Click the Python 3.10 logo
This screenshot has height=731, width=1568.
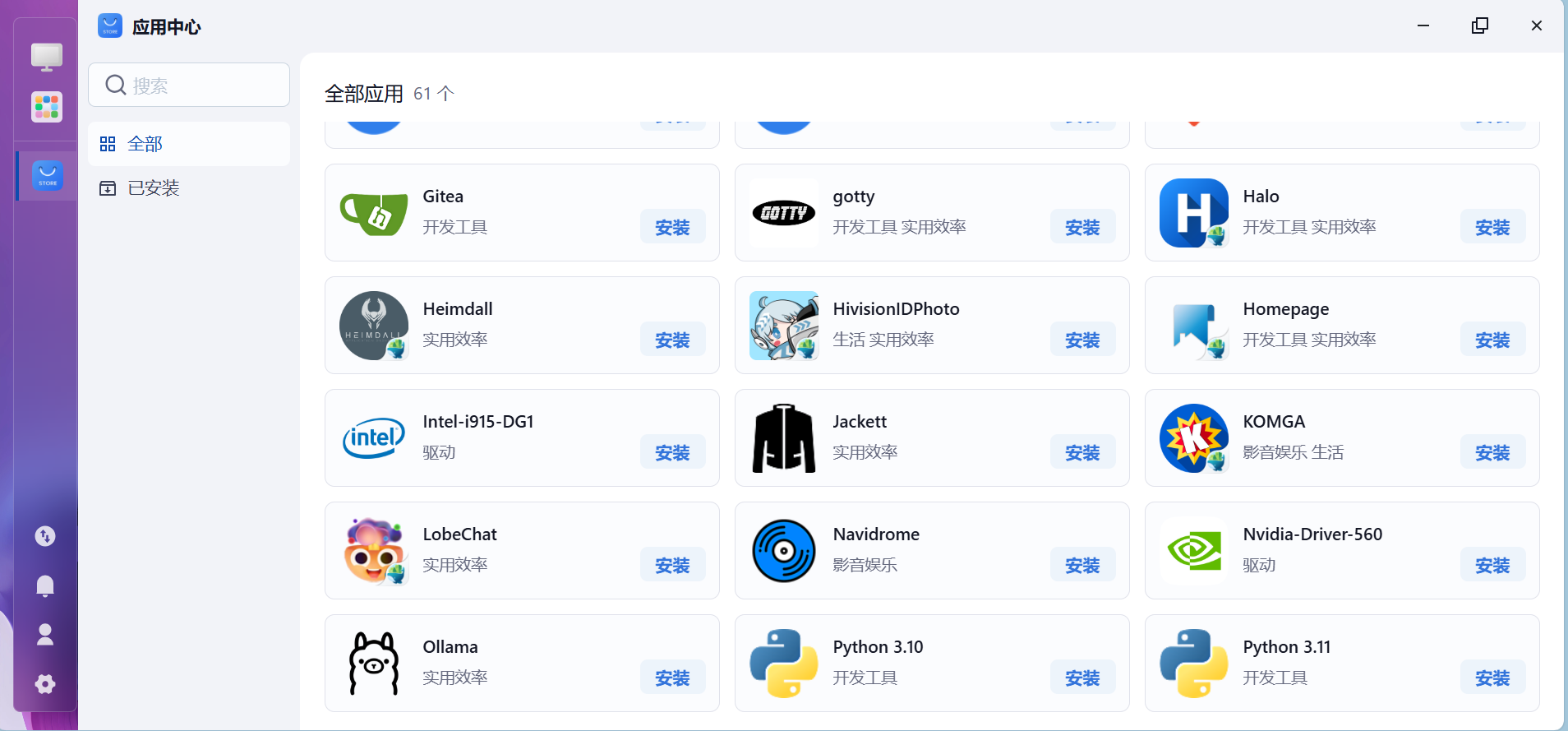(x=784, y=664)
